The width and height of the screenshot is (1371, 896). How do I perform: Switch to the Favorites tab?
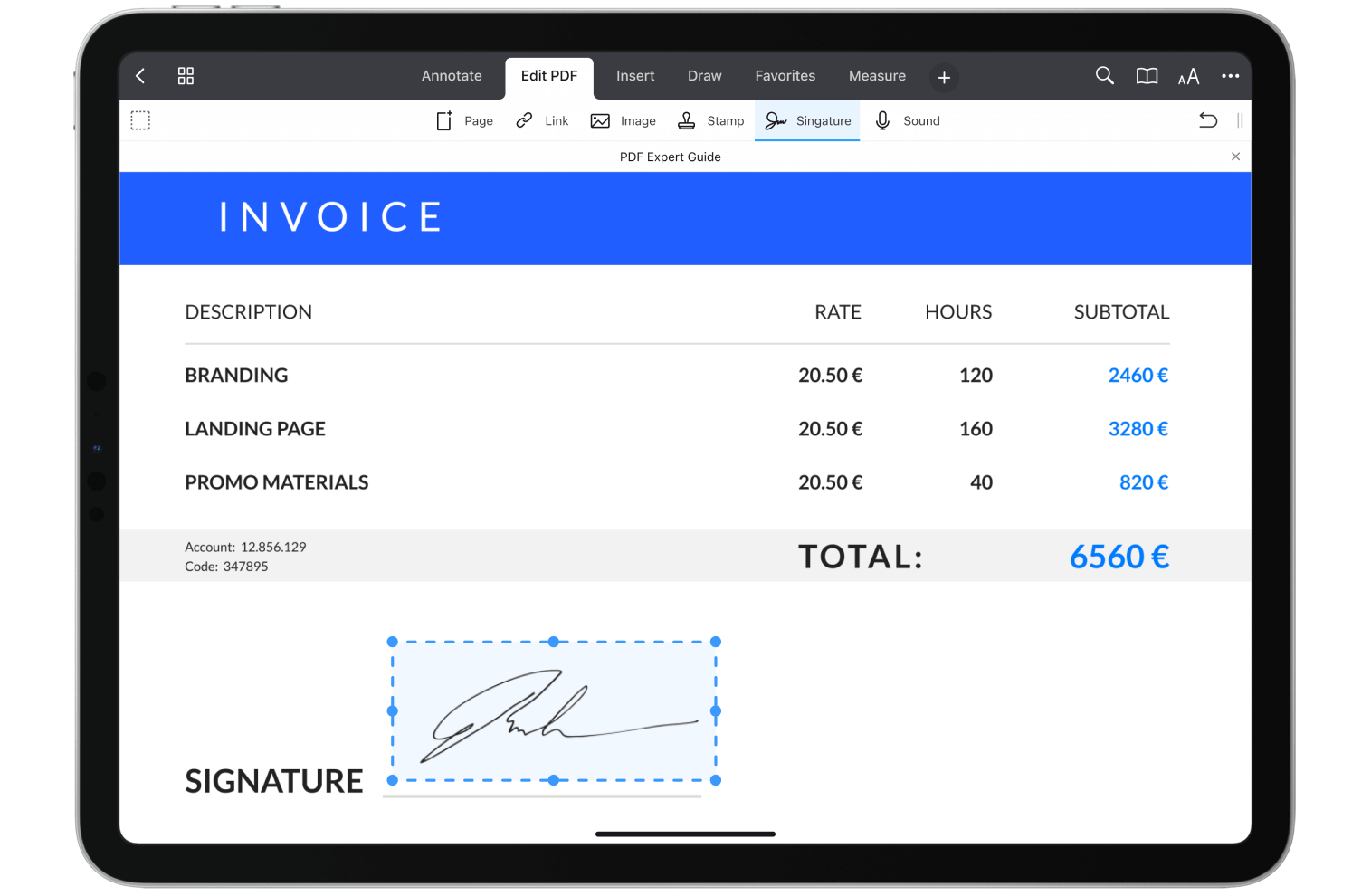tap(785, 76)
